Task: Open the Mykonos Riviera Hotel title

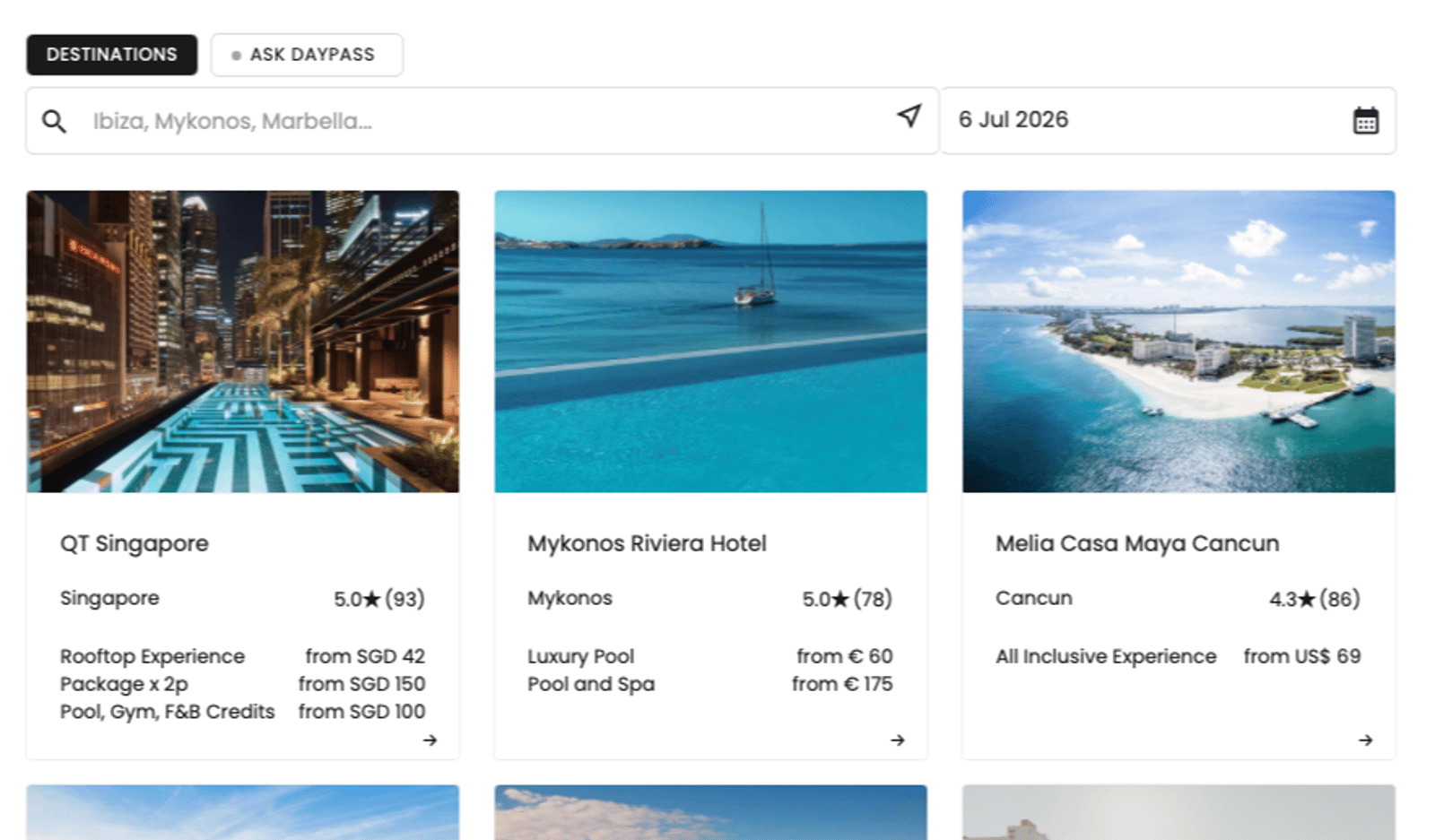Action: 647,544
